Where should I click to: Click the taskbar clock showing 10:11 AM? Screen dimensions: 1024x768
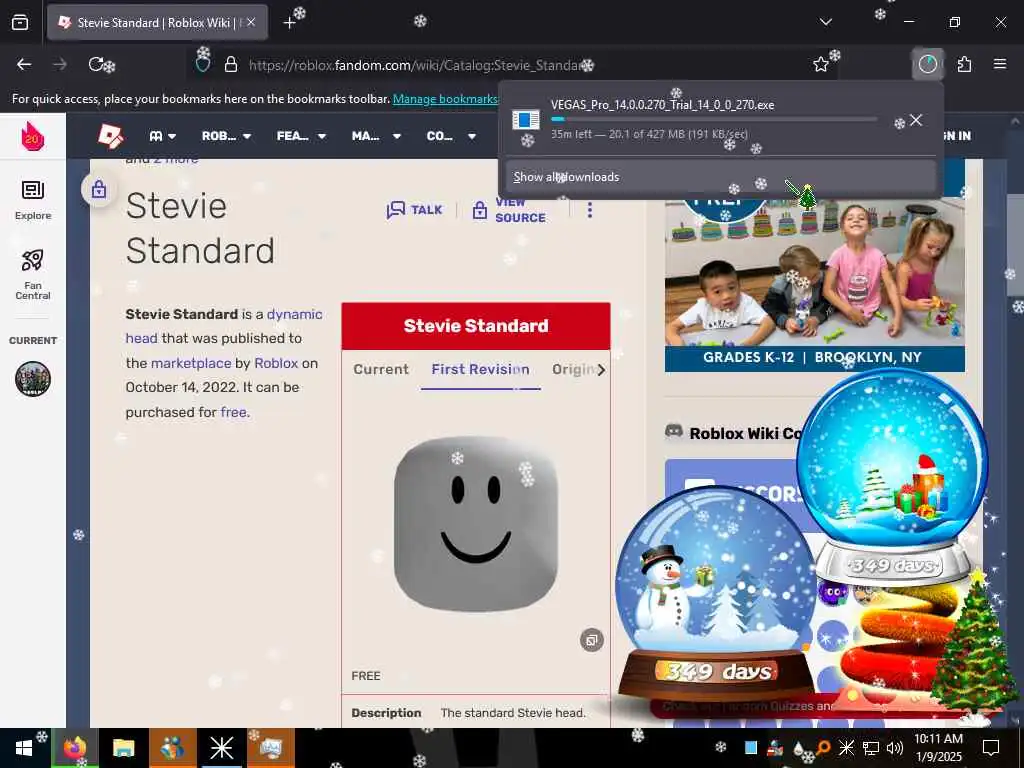pos(938,748)
